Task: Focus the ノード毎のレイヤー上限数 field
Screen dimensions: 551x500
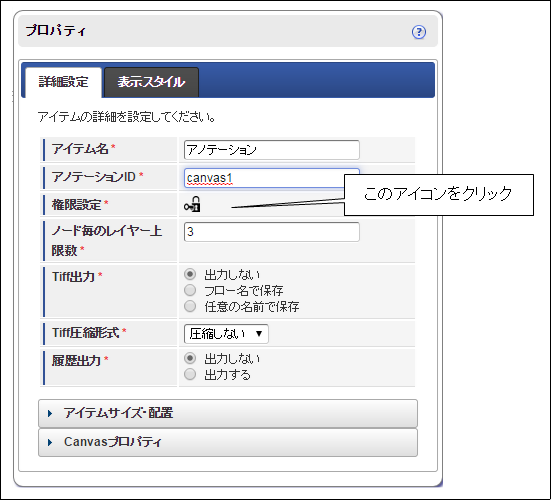Action: coord(272,232)
